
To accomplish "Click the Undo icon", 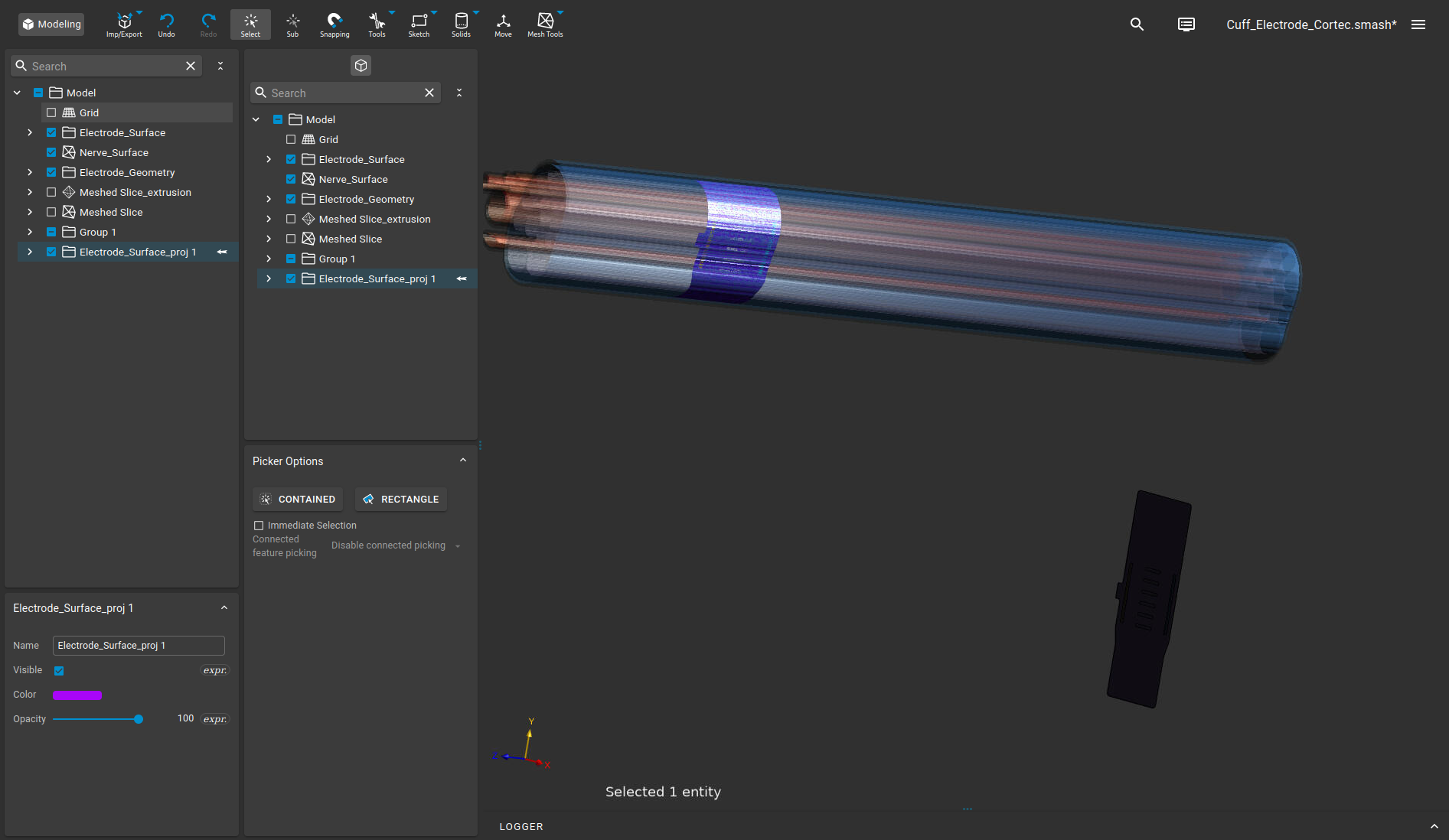I will [166, 24].
